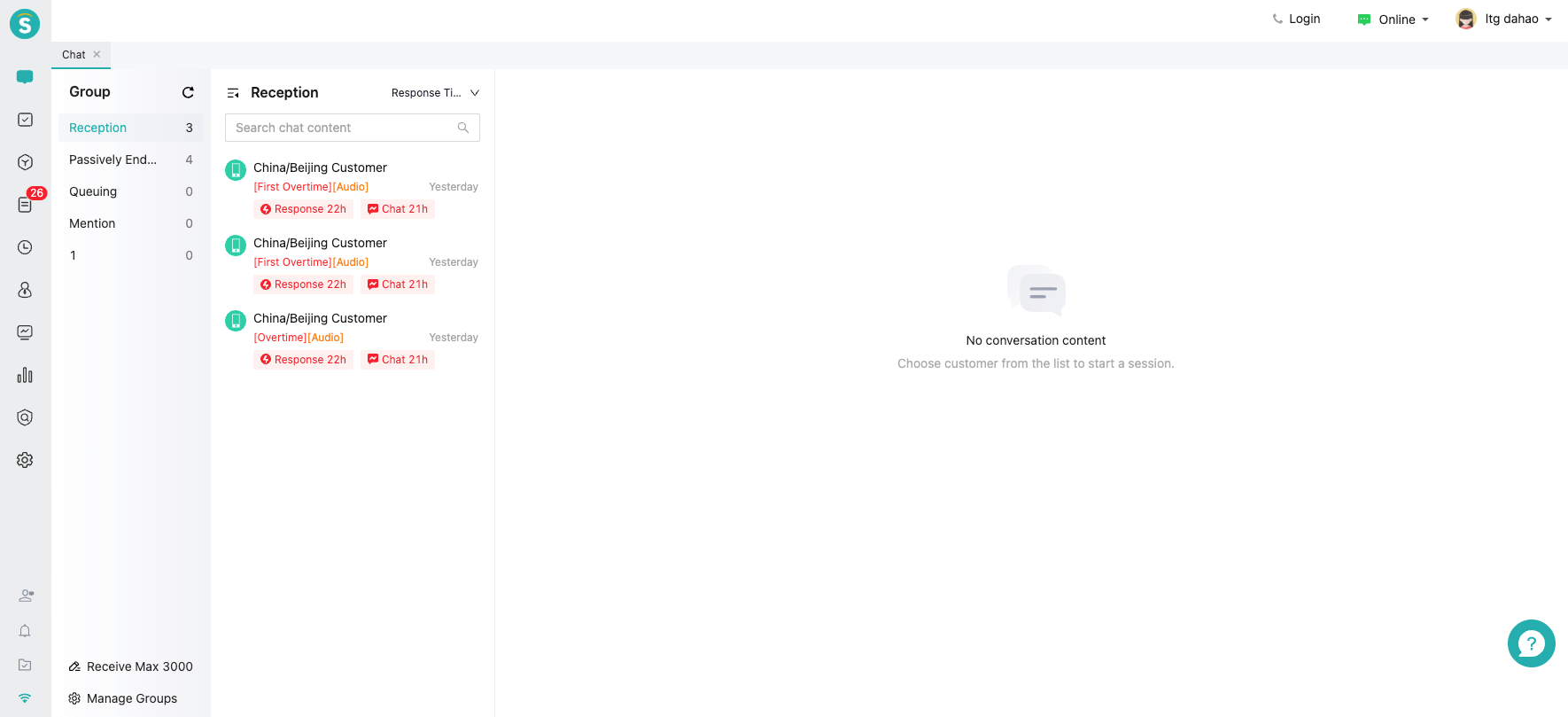
Task: Open the ltg dahao account menu
Action: pyautogui.click(x=1504, y=19)
